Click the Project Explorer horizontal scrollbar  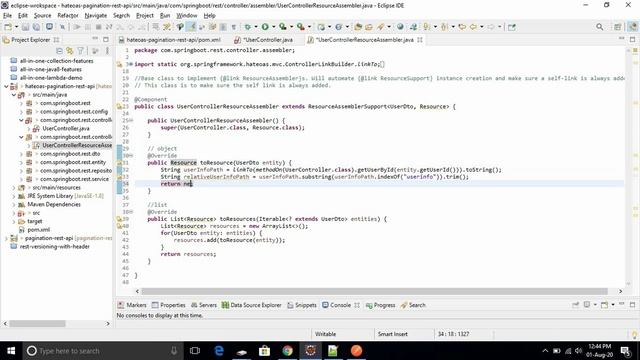tap(38, 323)
